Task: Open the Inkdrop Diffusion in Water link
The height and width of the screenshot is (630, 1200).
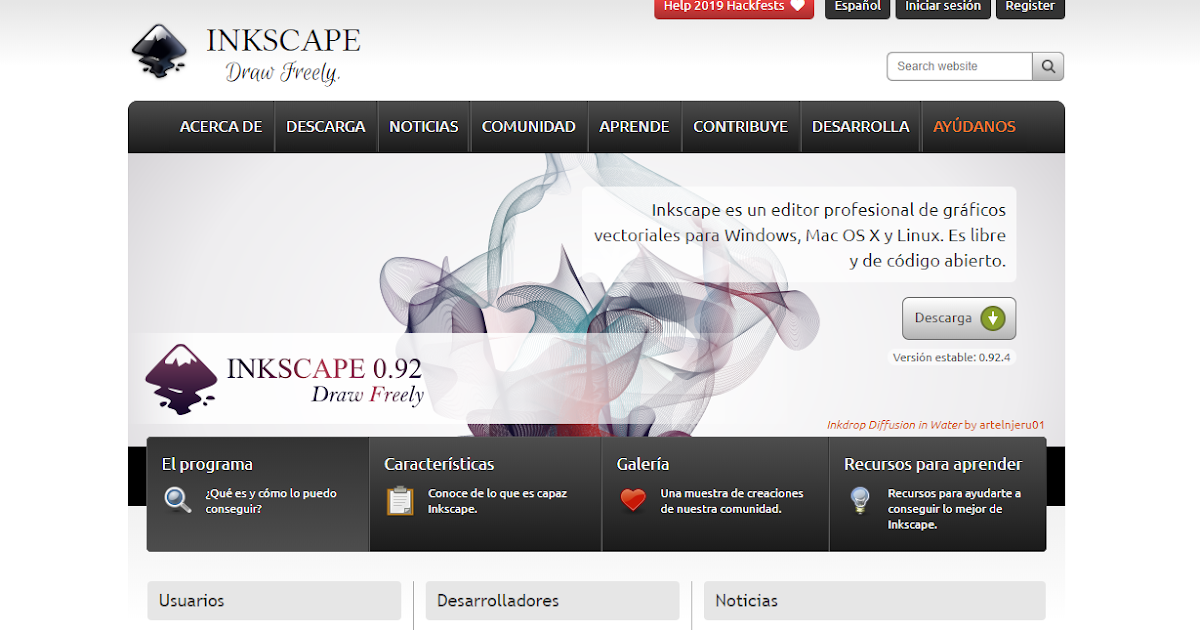Action: pyautogui.click(x=894, y=425)
